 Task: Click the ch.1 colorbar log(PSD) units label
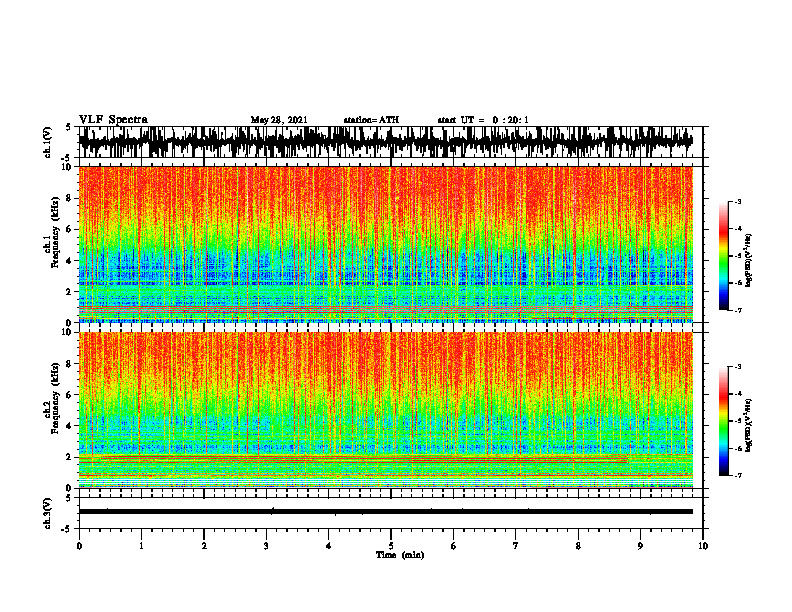click(x=749, y=260)
